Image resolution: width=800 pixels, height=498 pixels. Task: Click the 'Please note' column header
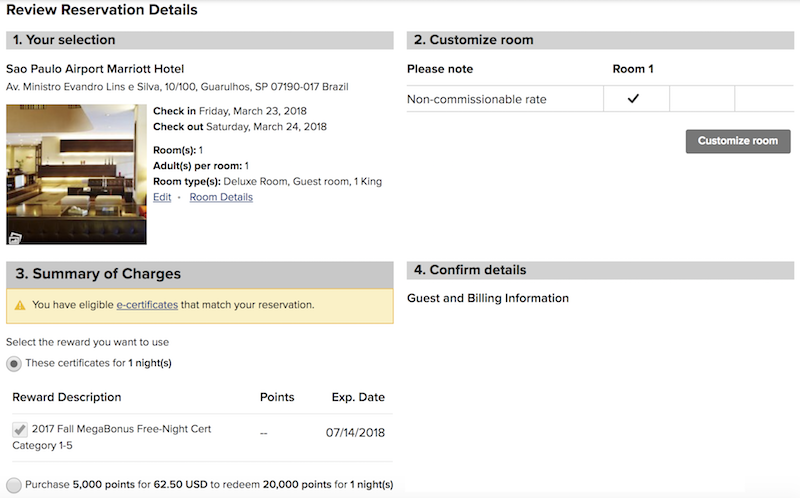(x=440, y=69)
